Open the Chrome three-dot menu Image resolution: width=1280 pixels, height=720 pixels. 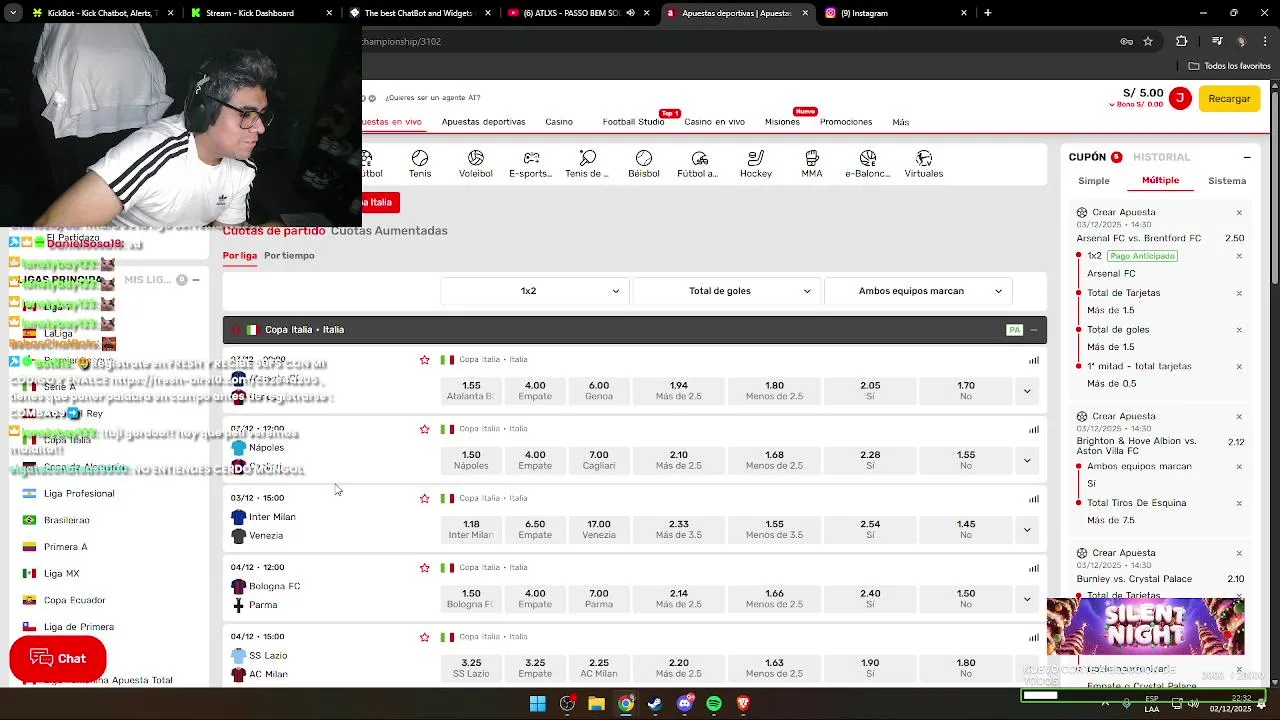1267,41
